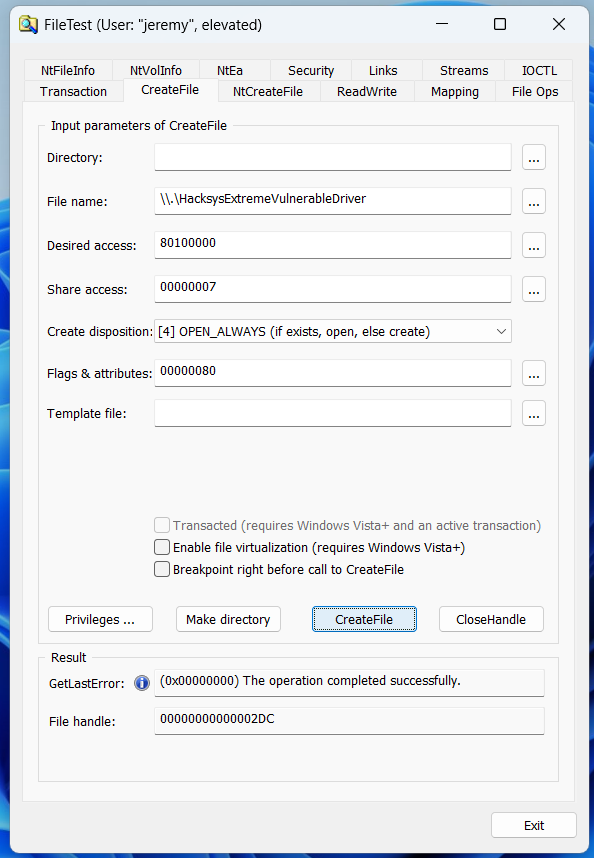Click into the Desired access field
594x858 pixels.
(333, 245)
